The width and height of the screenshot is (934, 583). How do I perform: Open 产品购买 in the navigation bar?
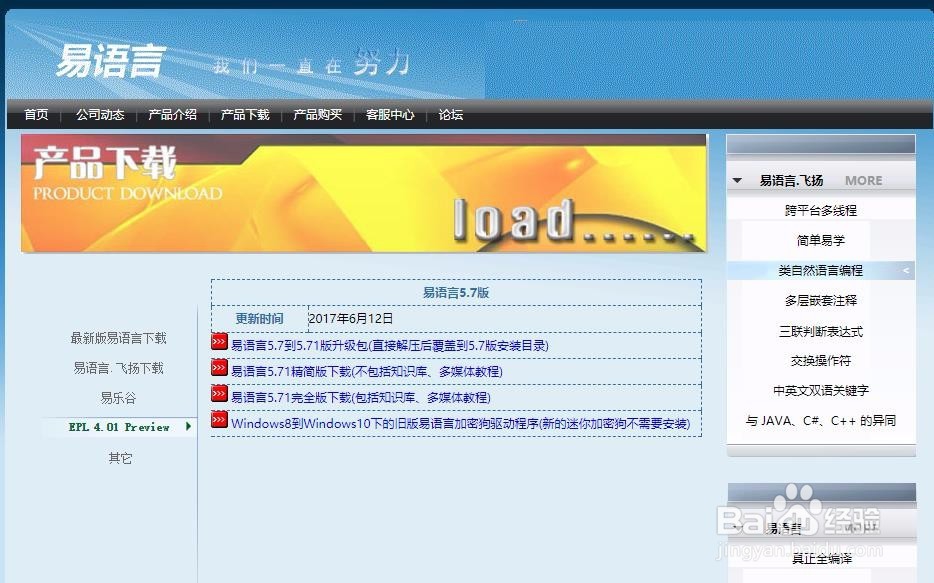click(x=317, y=114)
